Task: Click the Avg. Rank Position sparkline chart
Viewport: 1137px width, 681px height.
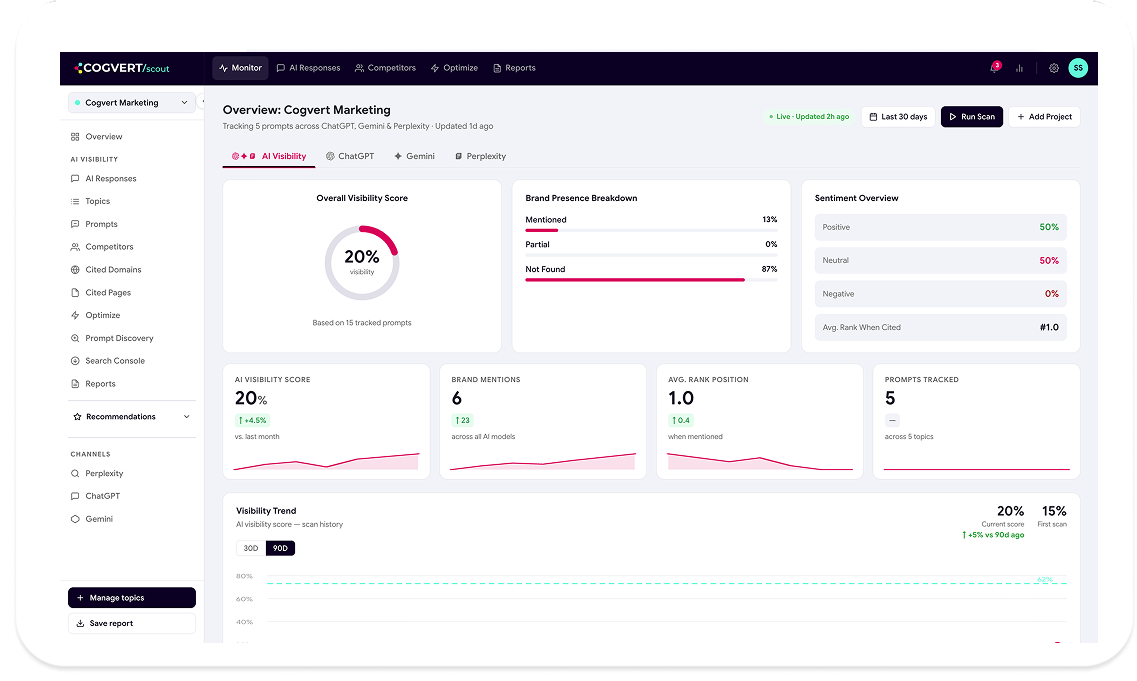Action: click(760, 461)
